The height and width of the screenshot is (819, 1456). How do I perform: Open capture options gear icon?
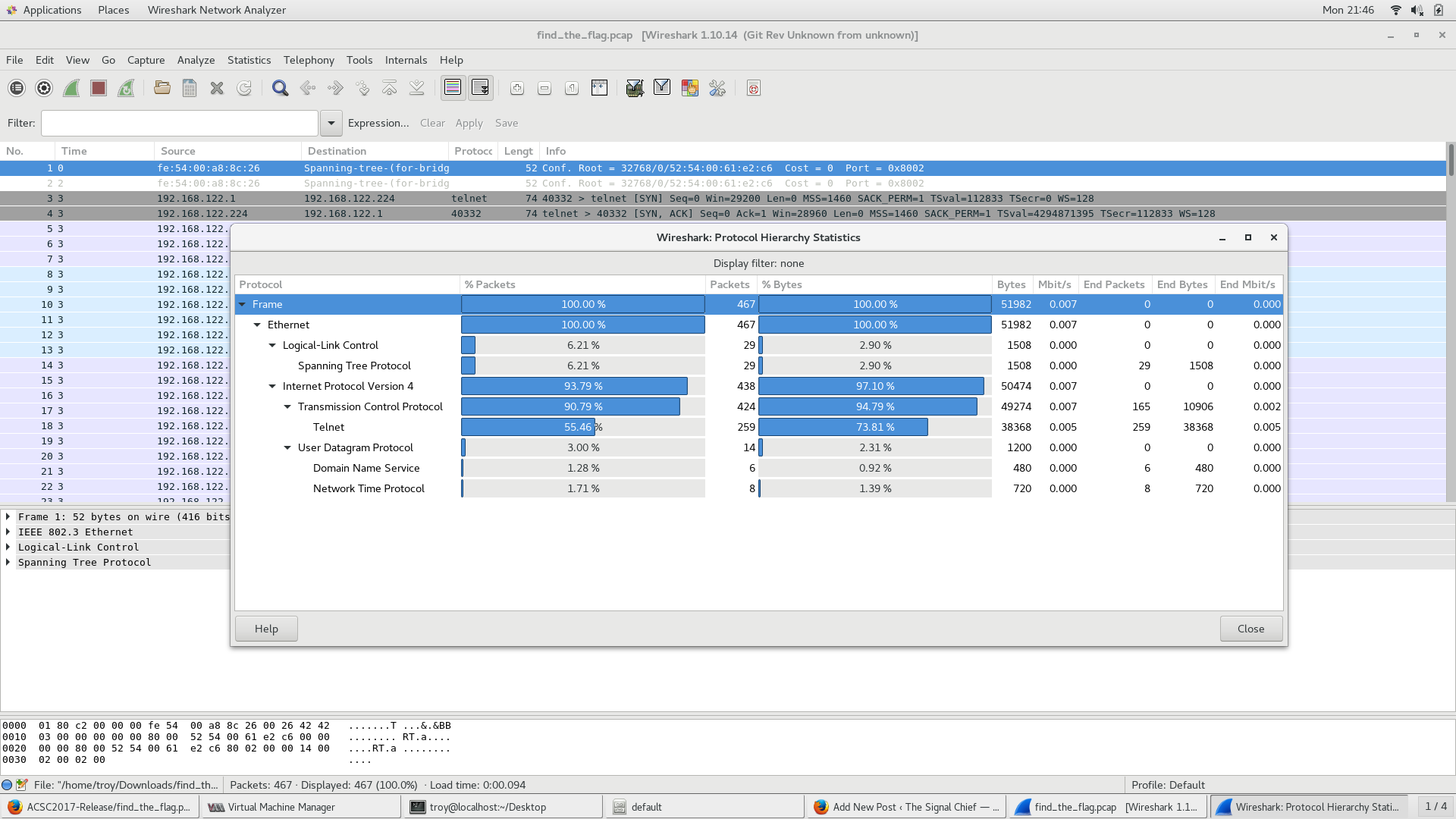tap(44, 88)
